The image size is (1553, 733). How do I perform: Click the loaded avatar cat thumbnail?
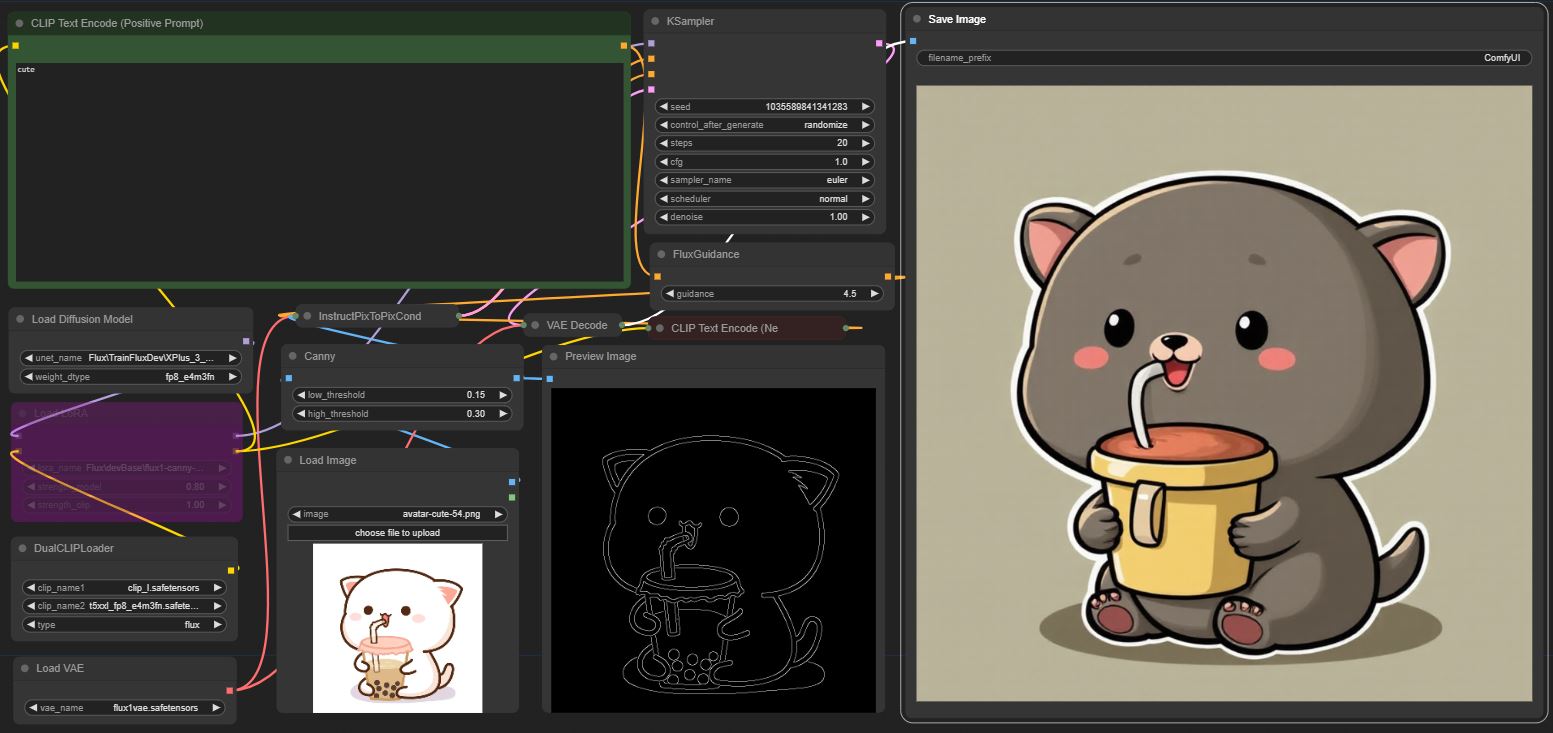(397, 628)
